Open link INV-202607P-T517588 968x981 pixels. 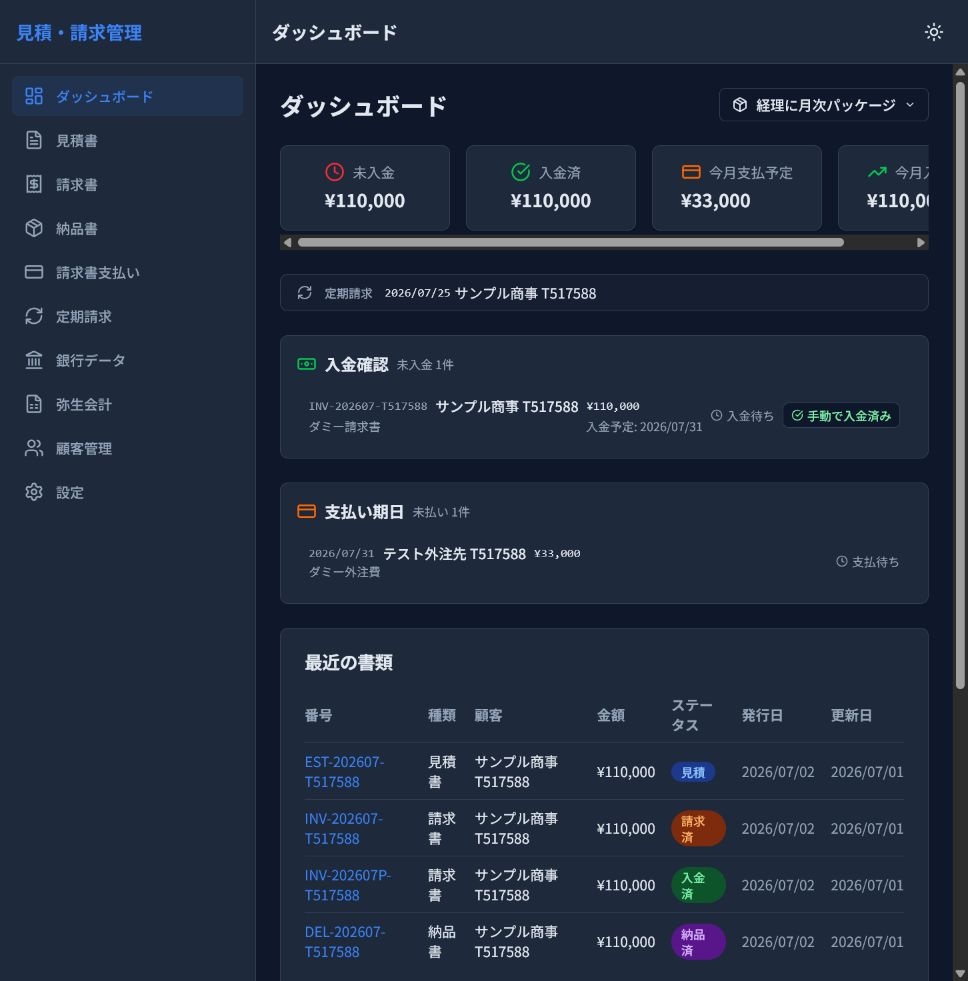pos(347,885)
